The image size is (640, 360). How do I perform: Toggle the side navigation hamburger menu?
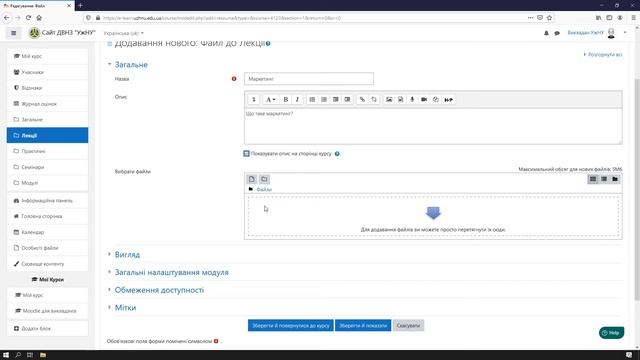(13, 33)
